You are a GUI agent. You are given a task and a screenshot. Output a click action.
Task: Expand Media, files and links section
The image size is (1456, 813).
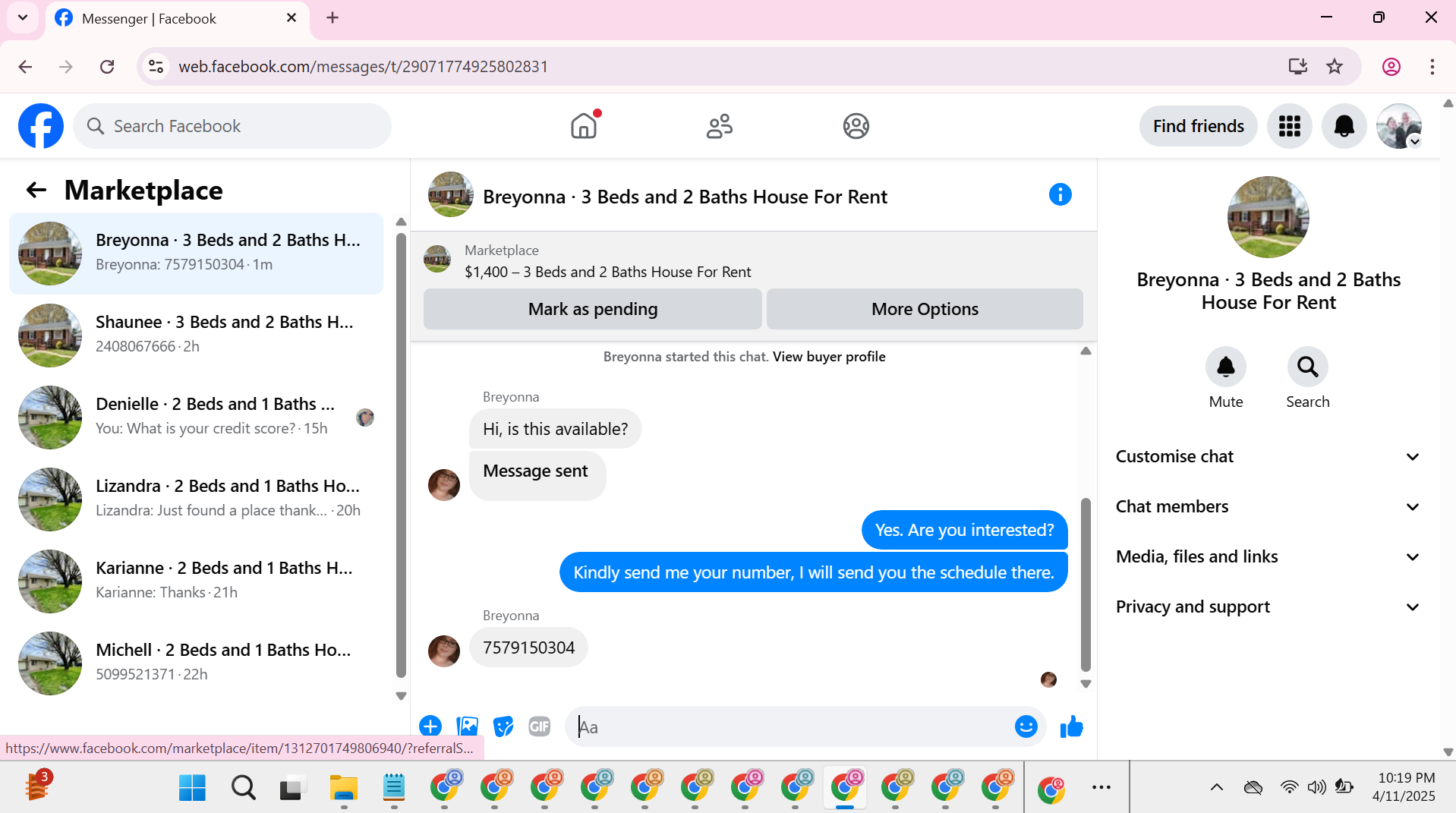pyautogui.click(x=1267, y=556)
